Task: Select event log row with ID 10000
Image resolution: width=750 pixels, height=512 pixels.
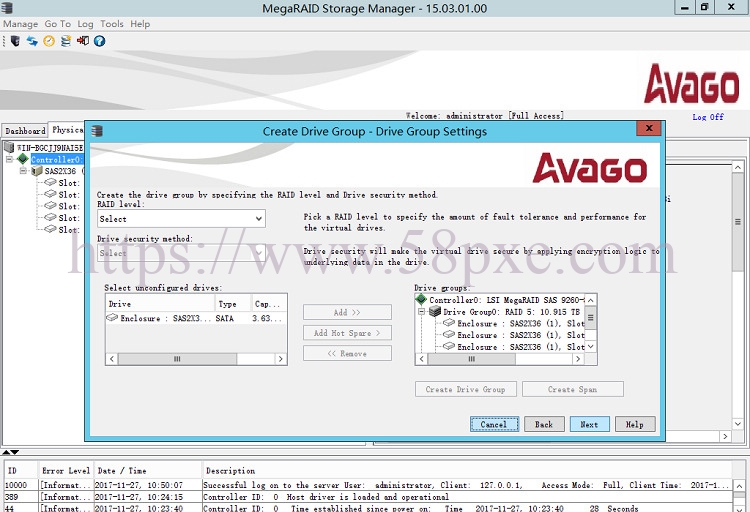Action: click(368, 485)
